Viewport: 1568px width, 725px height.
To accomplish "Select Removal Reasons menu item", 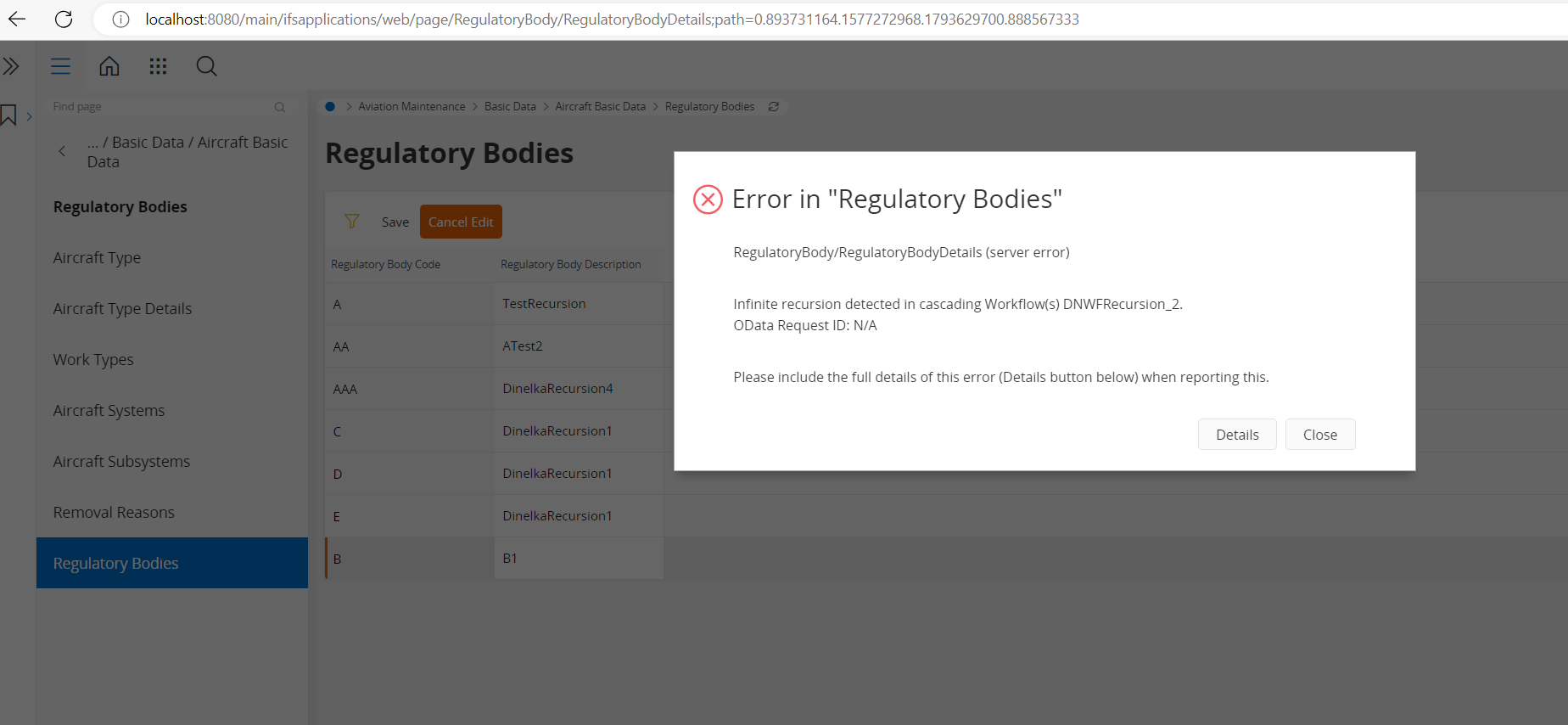I will (114, 512).
